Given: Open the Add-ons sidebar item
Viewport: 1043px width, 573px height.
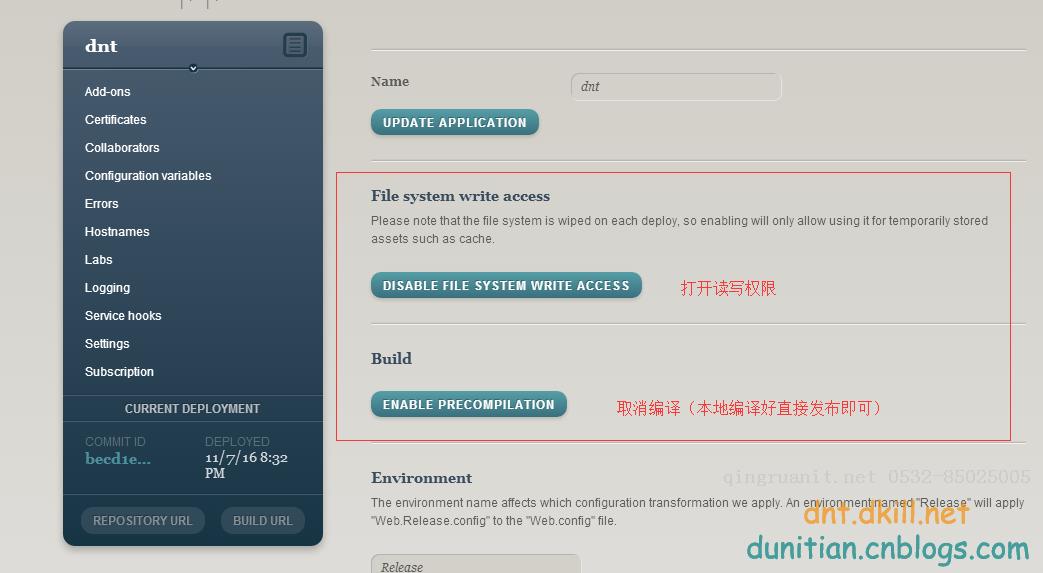Looking at the screenshot, I should (x=107, y=92).
